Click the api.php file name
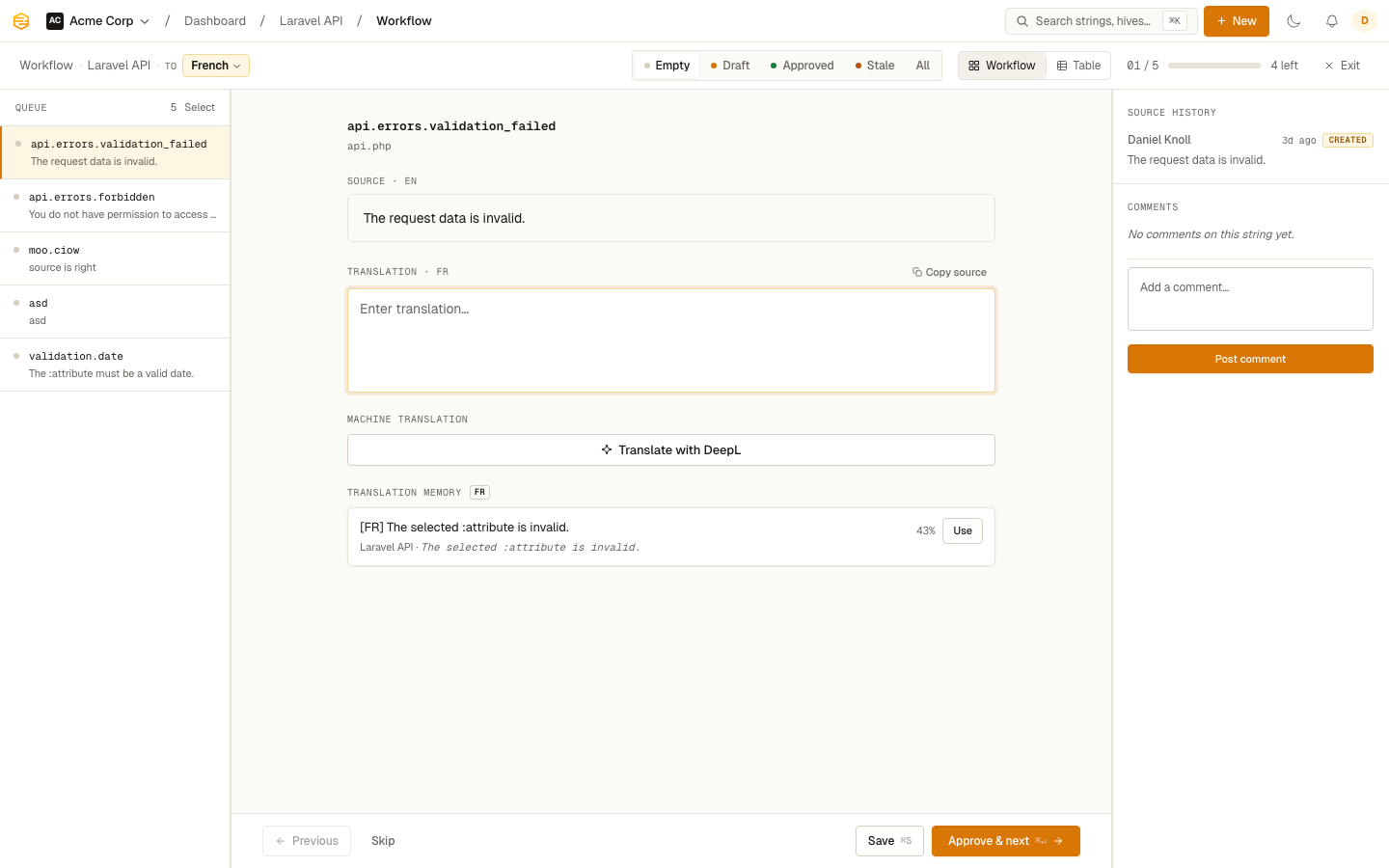The image size is (1389, 868). pos(369,147)
